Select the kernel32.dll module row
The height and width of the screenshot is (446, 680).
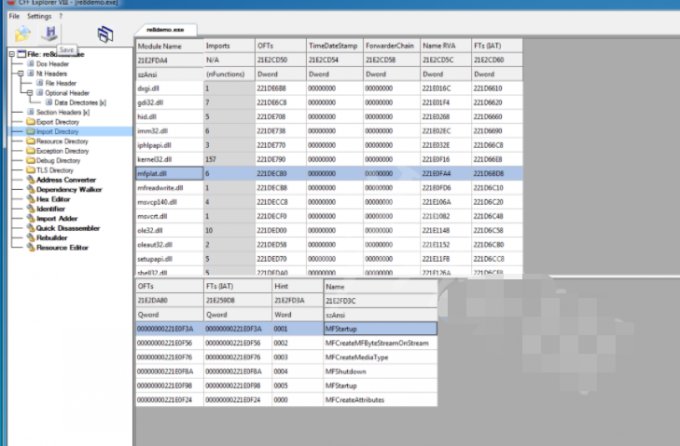(x=154, y=158)
